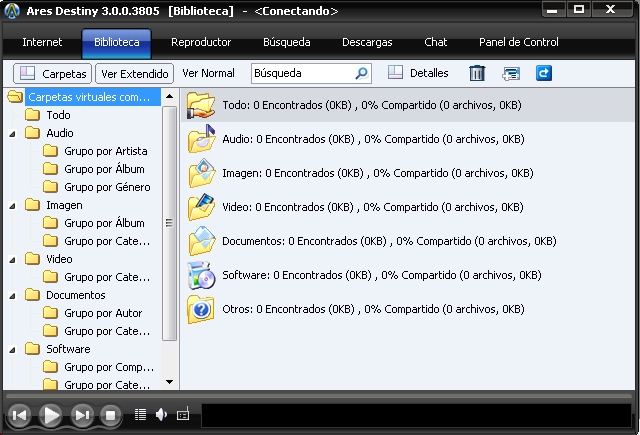Select the Video film folder icon
Viewport: 640px width, 435px height.
click(x=202, y=207)
